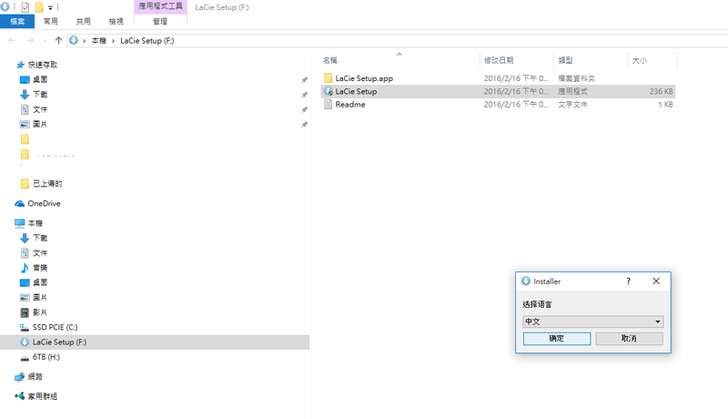
Task: Open pinned 文件 under quick access
Action: pyautogui.click(x=40, y=109)
